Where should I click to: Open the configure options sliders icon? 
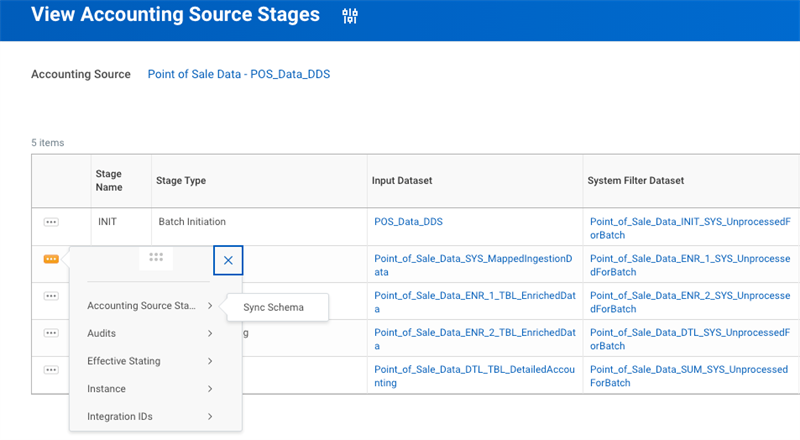pyautogui.click(x=350, y=16)
